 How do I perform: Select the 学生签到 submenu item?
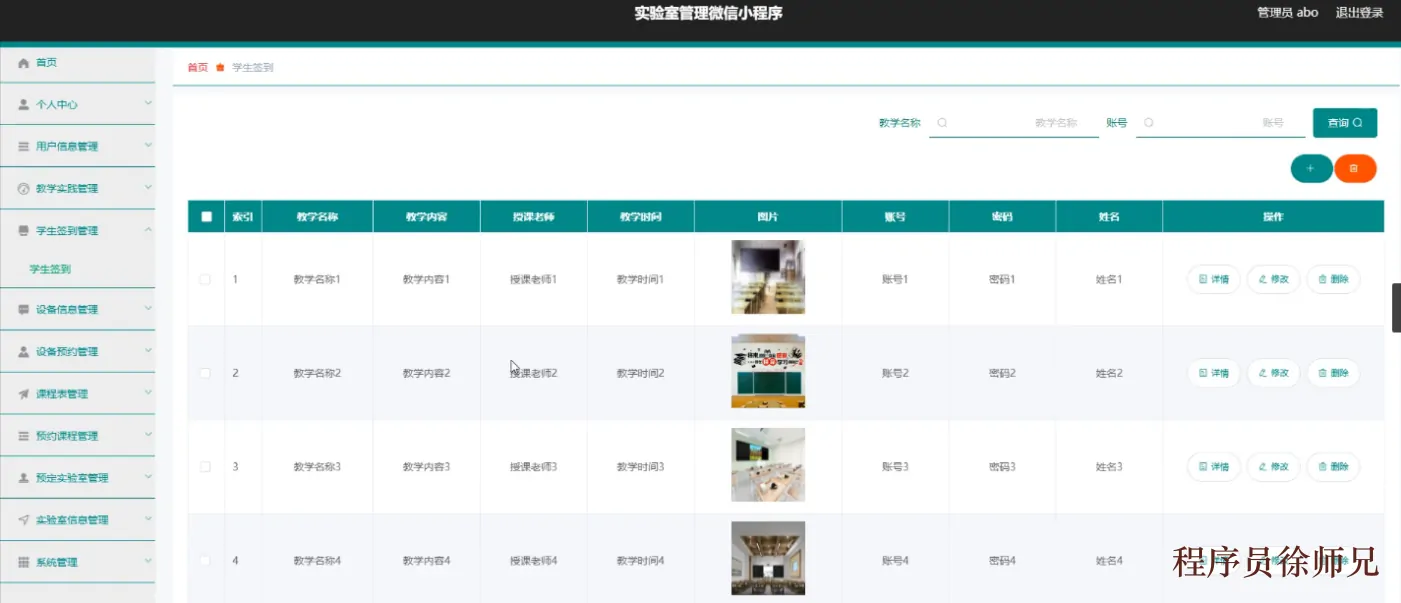tap(50, 270)
